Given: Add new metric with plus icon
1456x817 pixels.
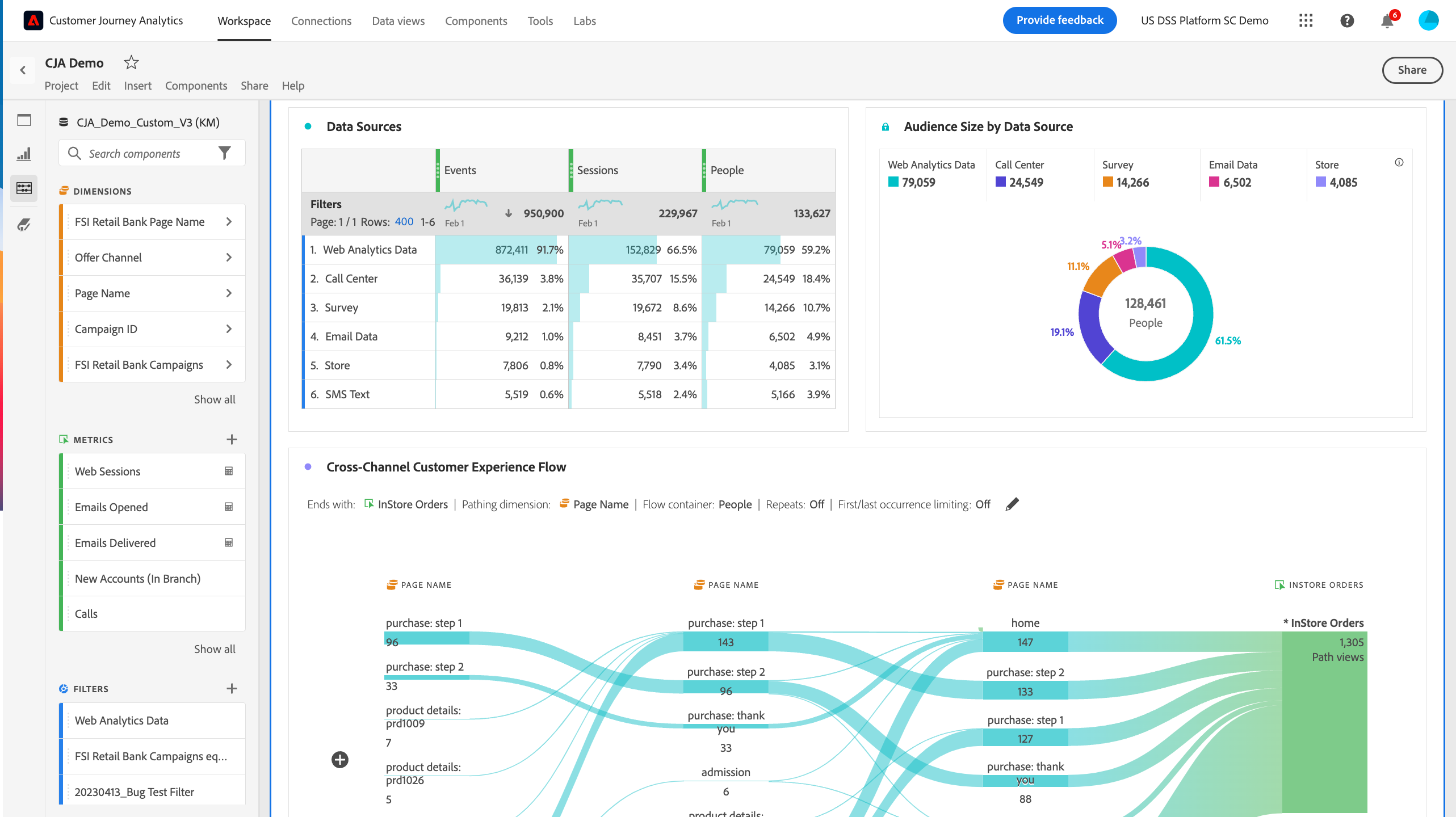Looking at the screenshot, I should 232,440.
